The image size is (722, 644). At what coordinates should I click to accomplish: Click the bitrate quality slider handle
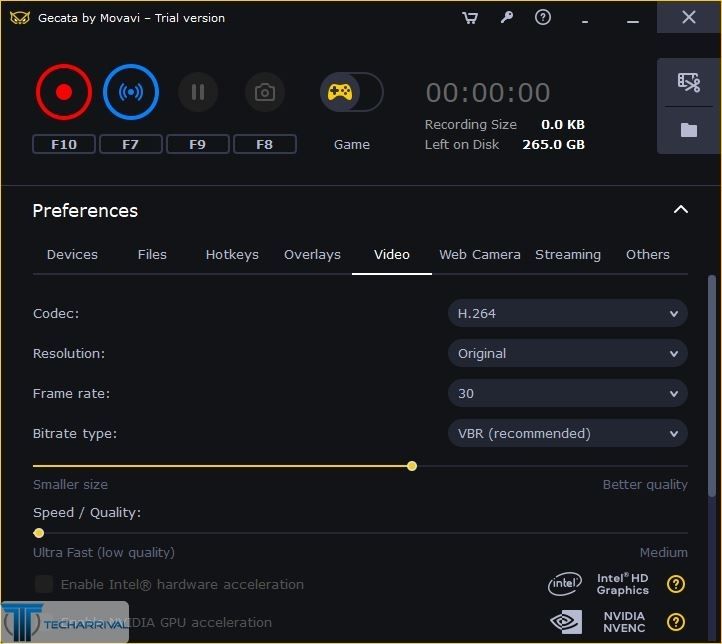point(412,466)
